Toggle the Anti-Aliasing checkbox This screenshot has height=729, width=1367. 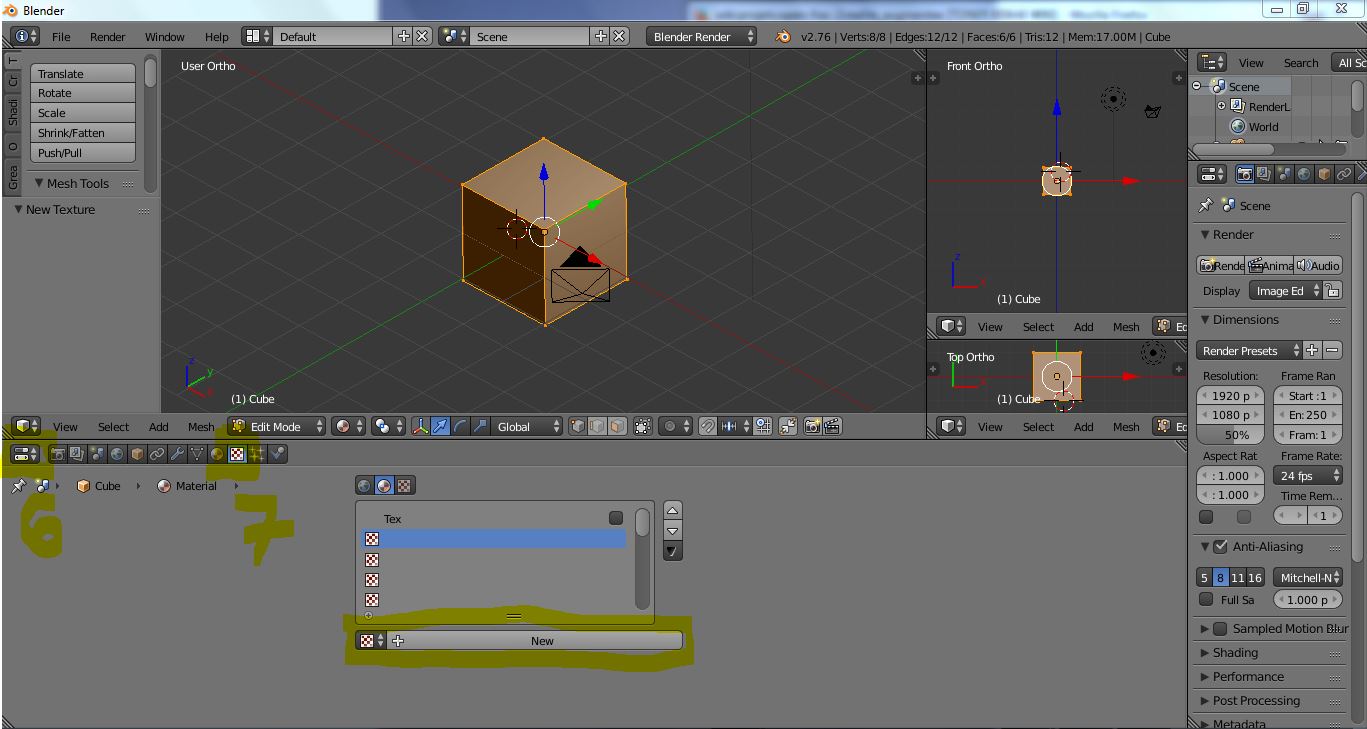(x=1220, y=547)
